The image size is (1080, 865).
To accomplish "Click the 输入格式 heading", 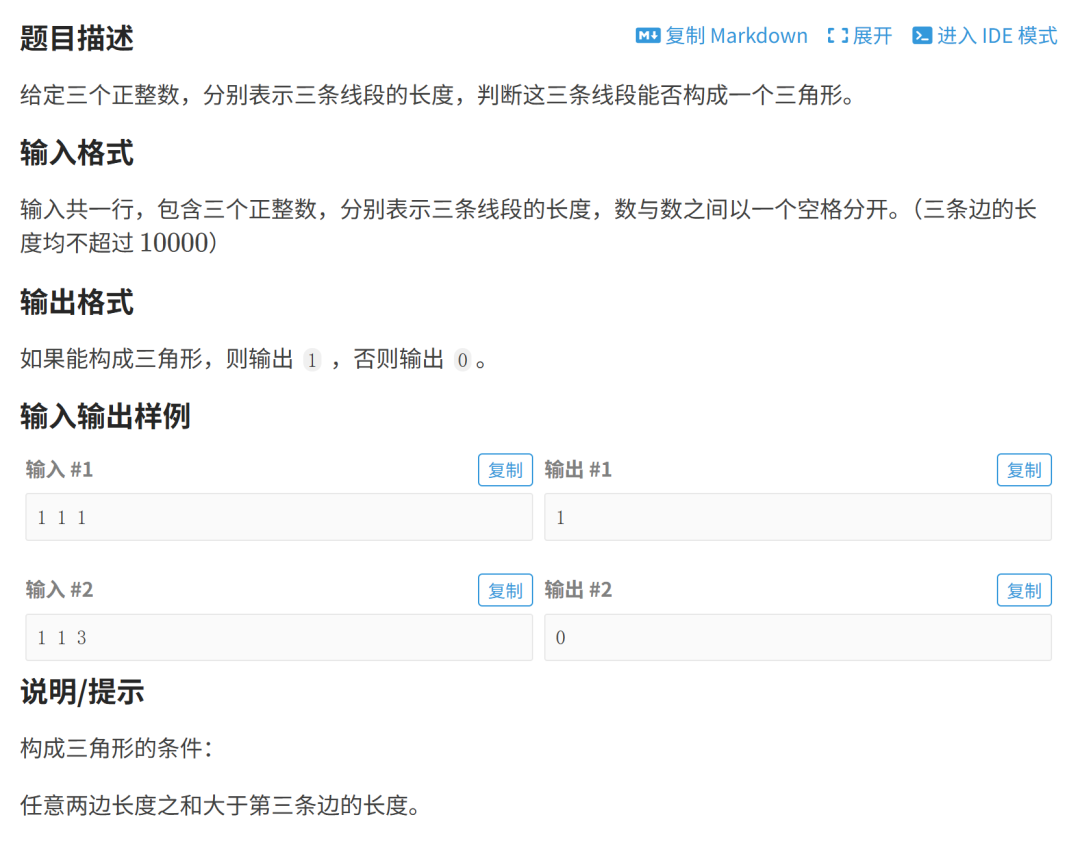I will [x=76, y=153].
